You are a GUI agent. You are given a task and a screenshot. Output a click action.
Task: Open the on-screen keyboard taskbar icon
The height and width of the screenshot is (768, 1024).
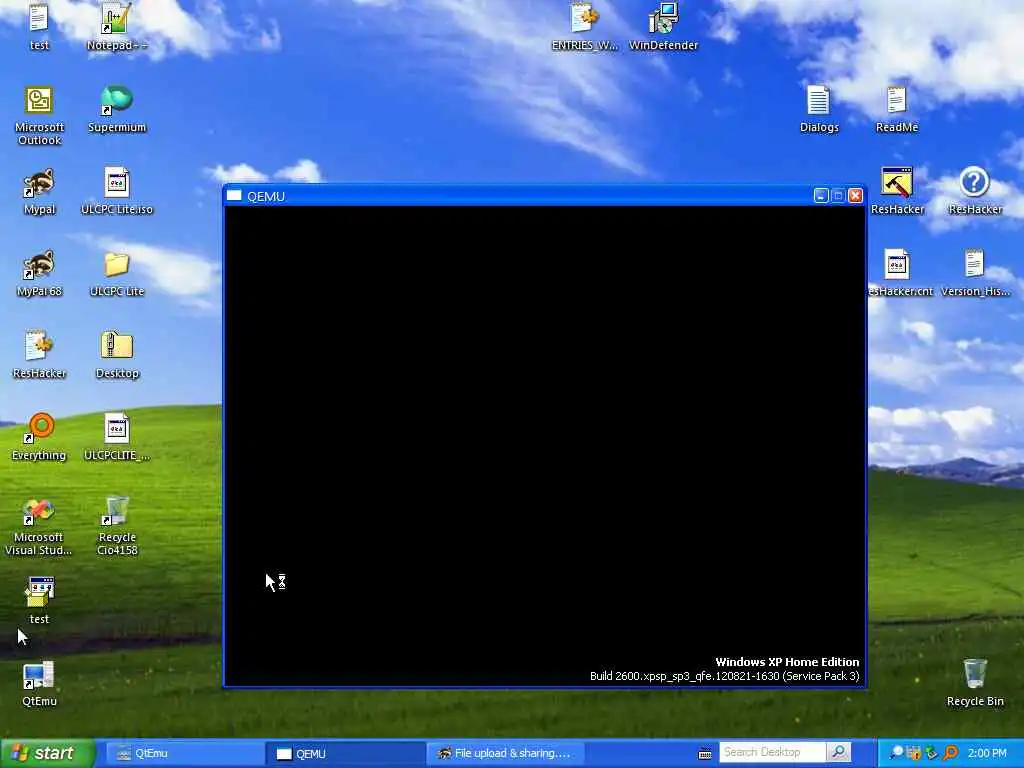click(x=705, y=754)
